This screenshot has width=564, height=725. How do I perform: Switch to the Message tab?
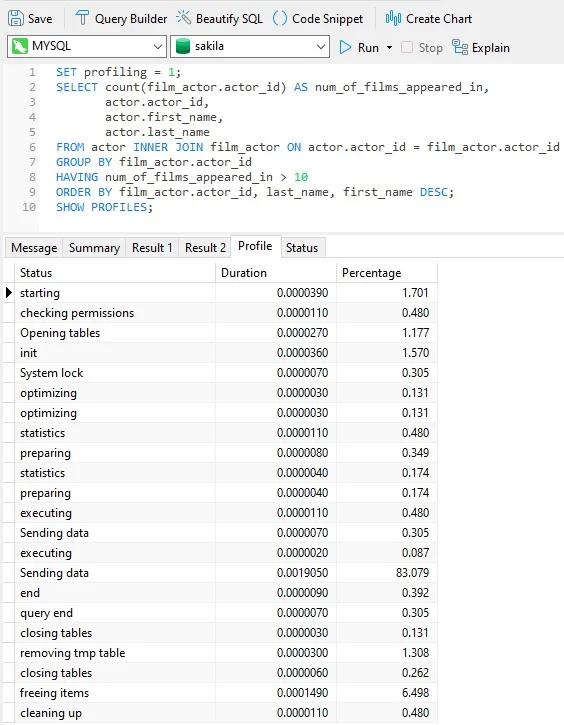pyautogui.click(x=34, y=248)
